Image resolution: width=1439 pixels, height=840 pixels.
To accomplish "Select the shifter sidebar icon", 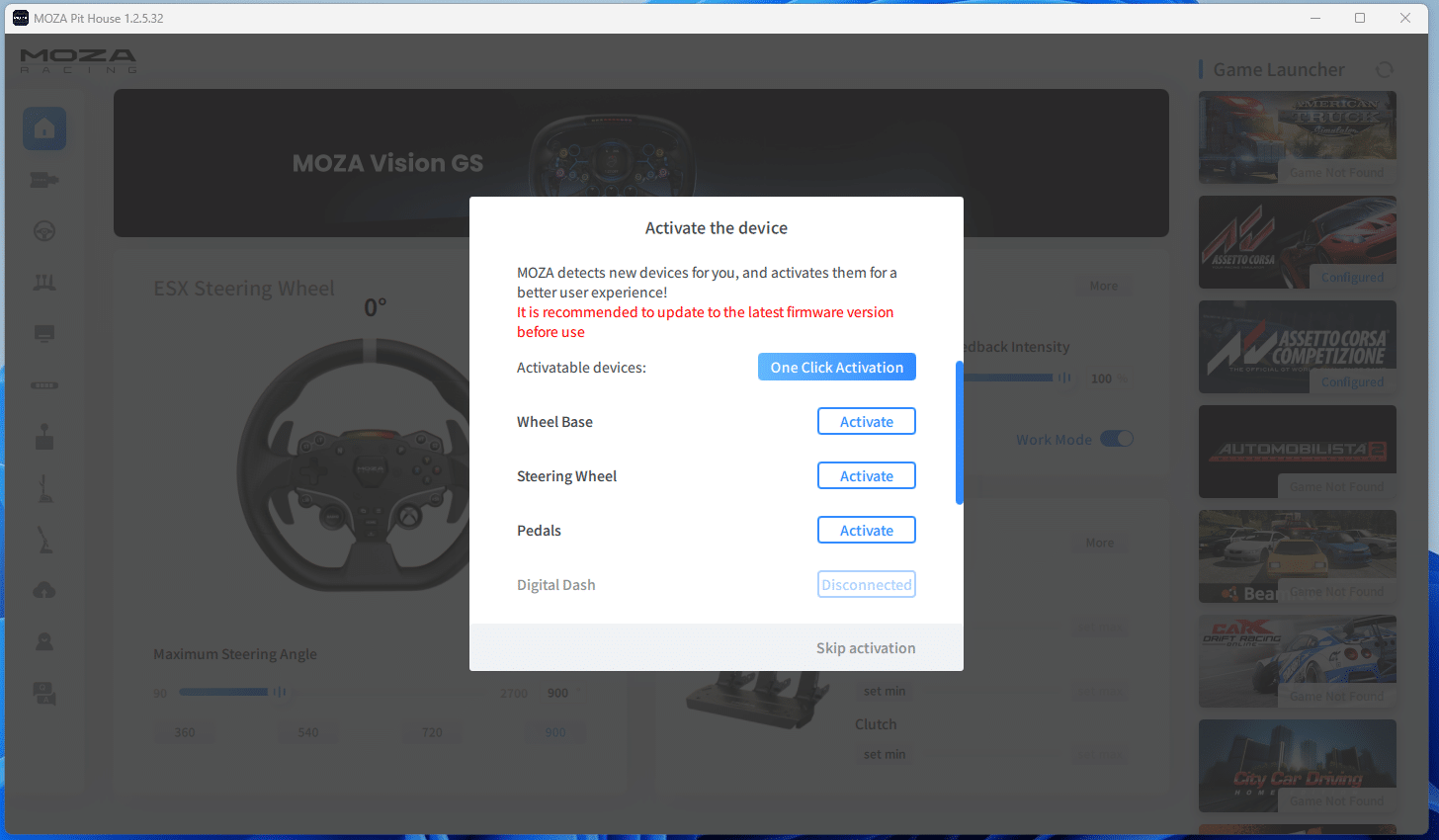I will 44,437.
